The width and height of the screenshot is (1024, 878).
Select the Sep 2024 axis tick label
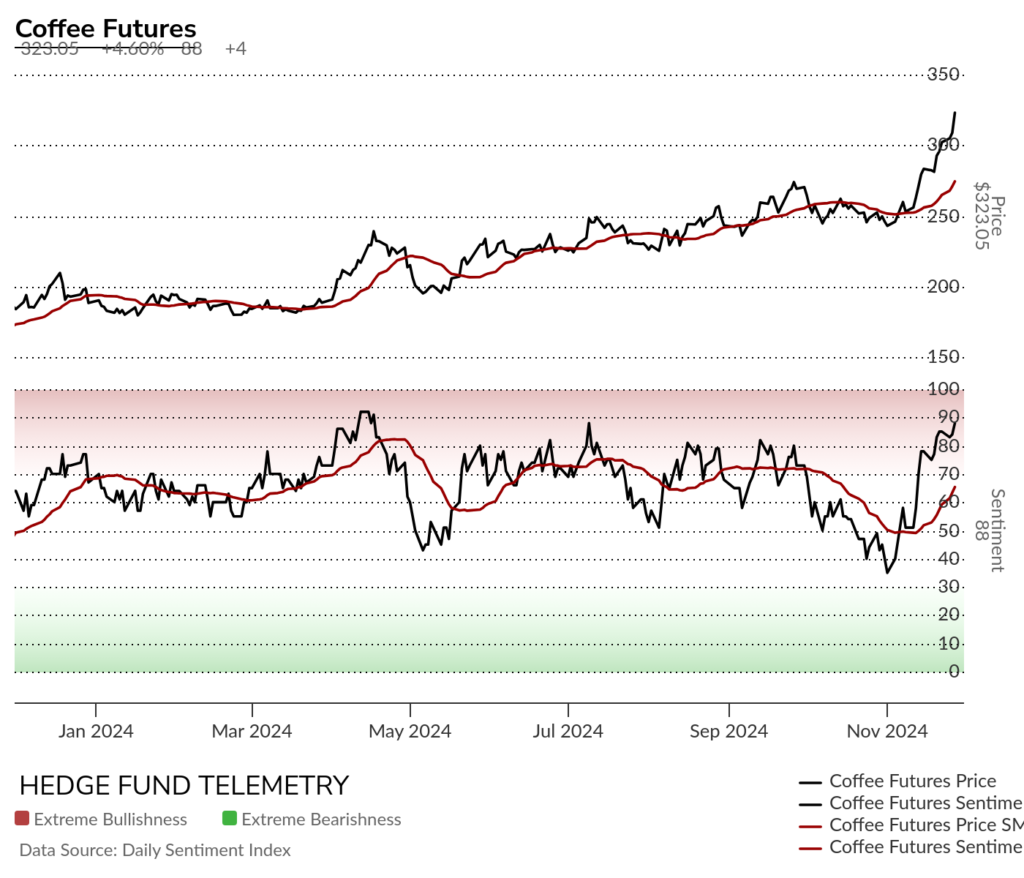click(x=729, y=731)
